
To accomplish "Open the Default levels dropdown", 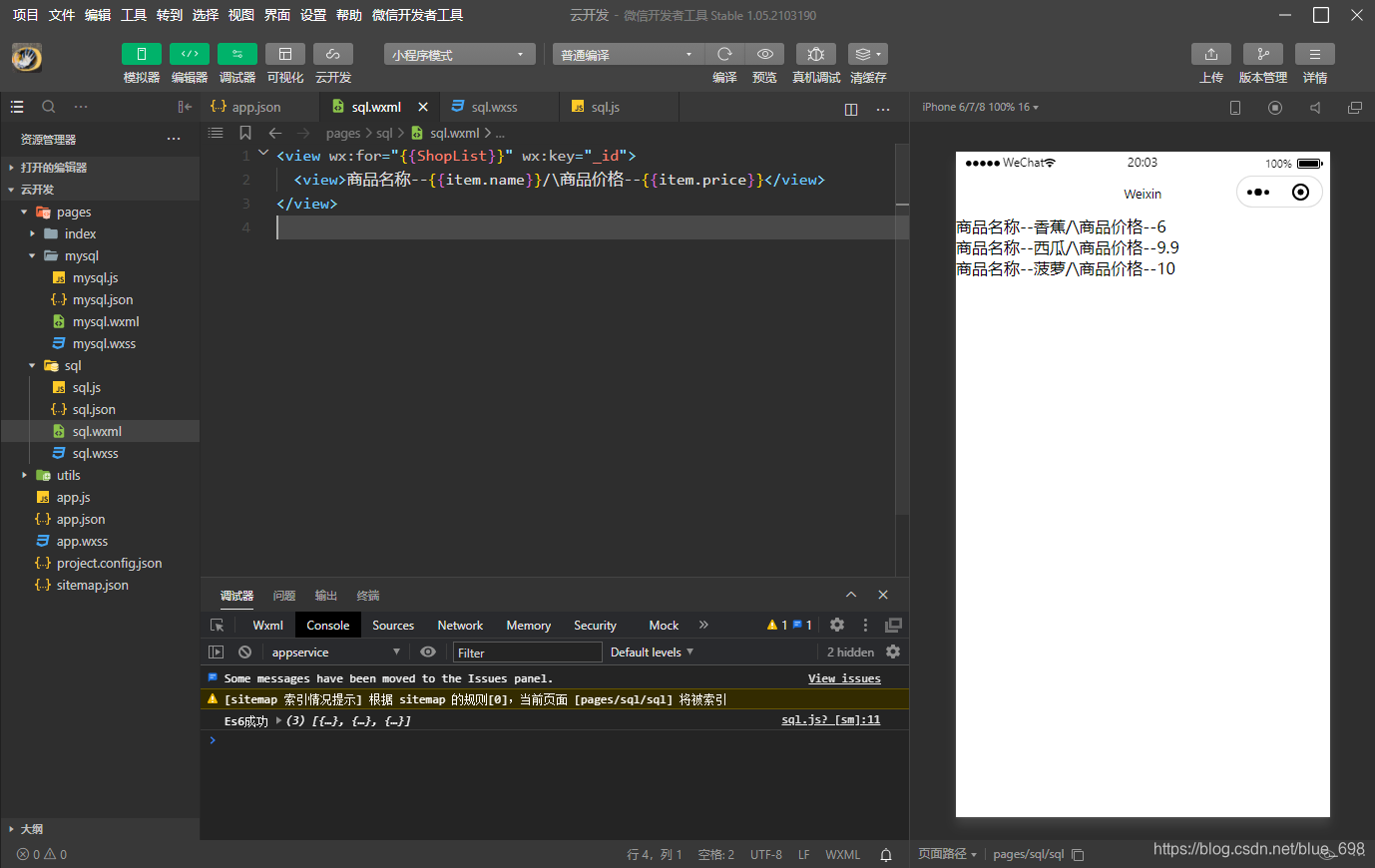I will pyautogui.click(x=652, y=651).
